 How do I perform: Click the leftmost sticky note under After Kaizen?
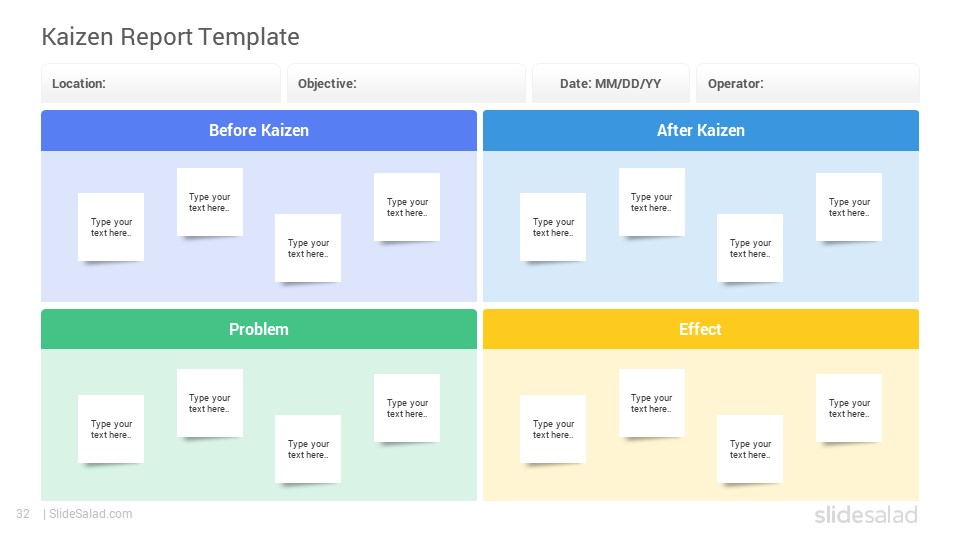[553, 227]
